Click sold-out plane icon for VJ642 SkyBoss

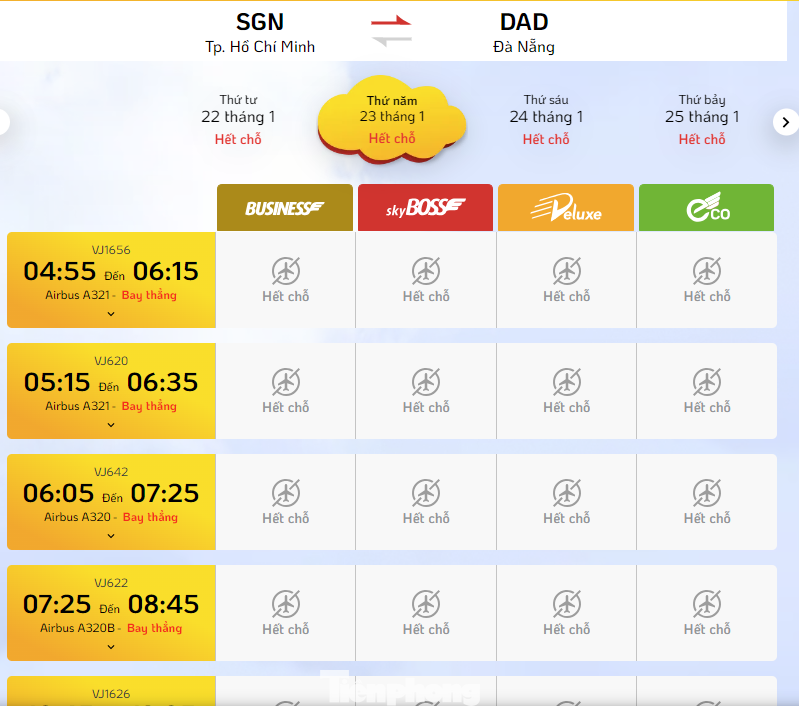(x=426, y=492)
